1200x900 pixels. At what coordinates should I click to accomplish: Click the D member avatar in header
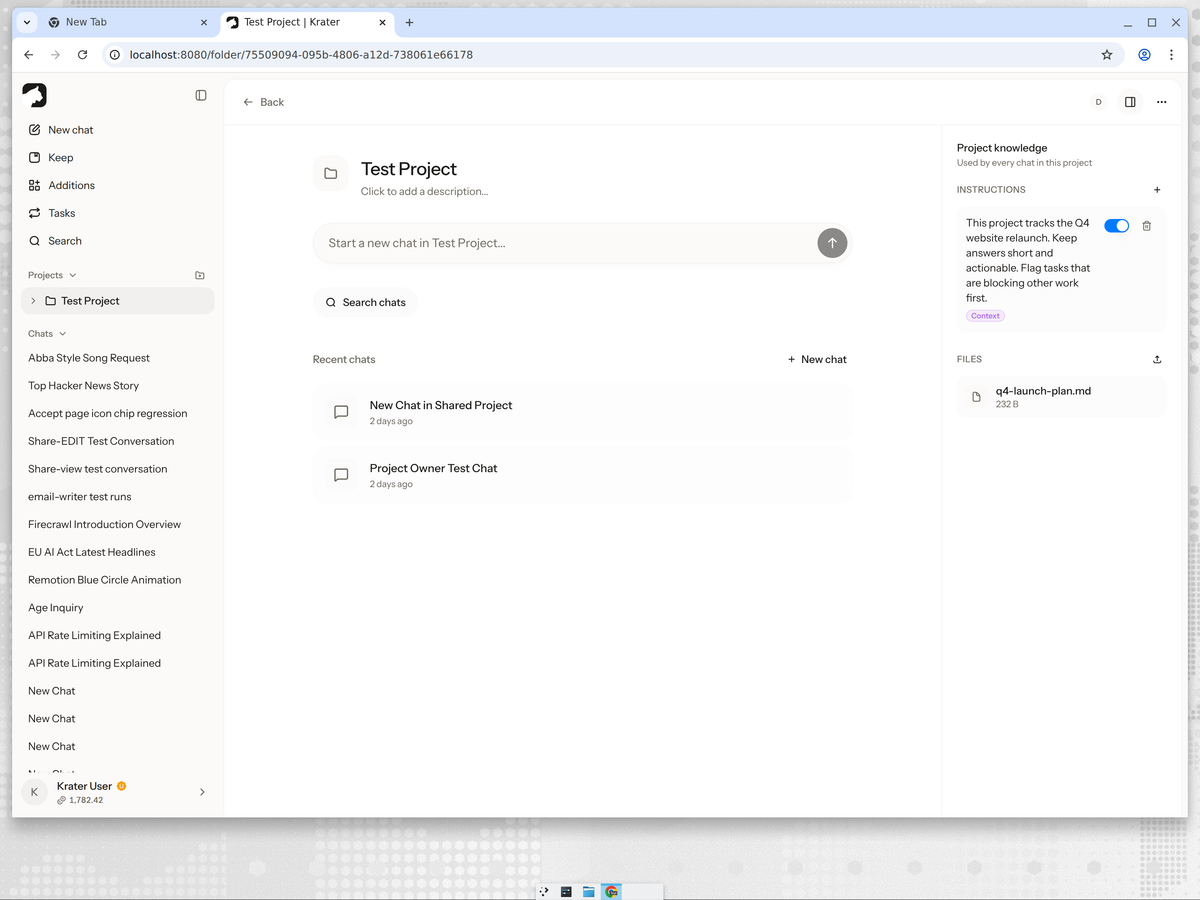1098,102
